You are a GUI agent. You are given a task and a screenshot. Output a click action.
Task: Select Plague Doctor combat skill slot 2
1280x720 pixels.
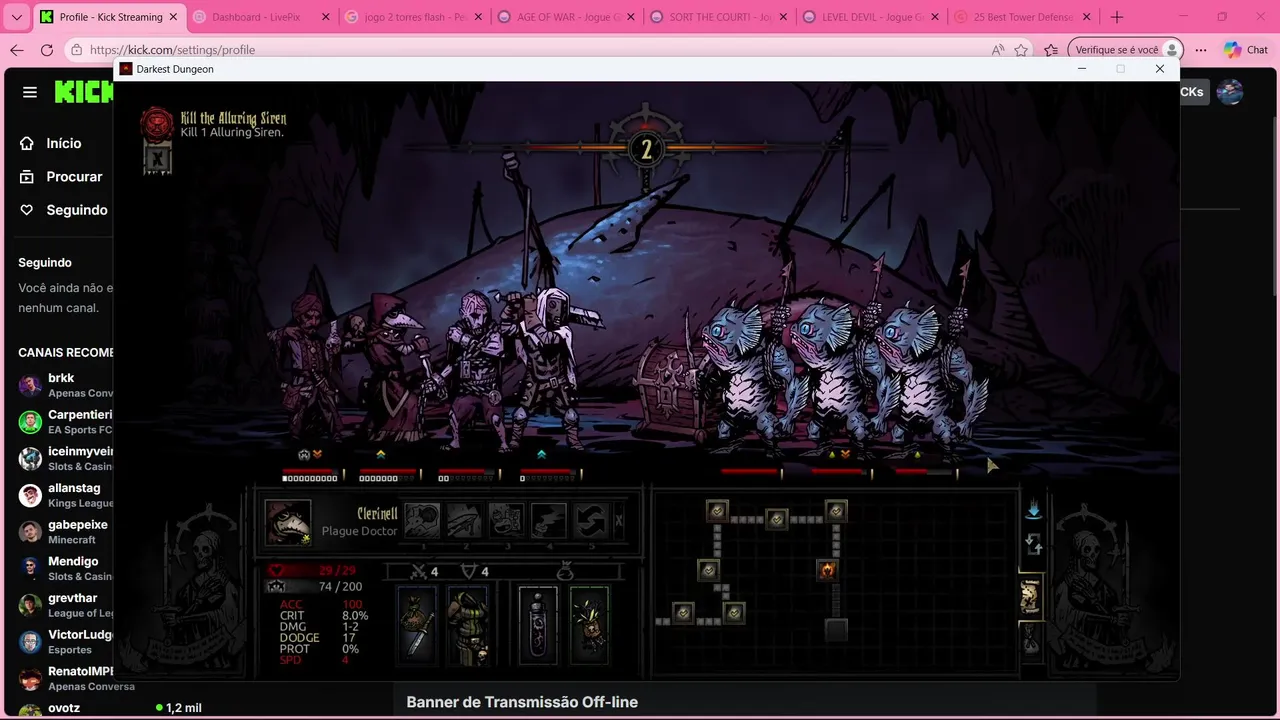(x=464, y=521)
